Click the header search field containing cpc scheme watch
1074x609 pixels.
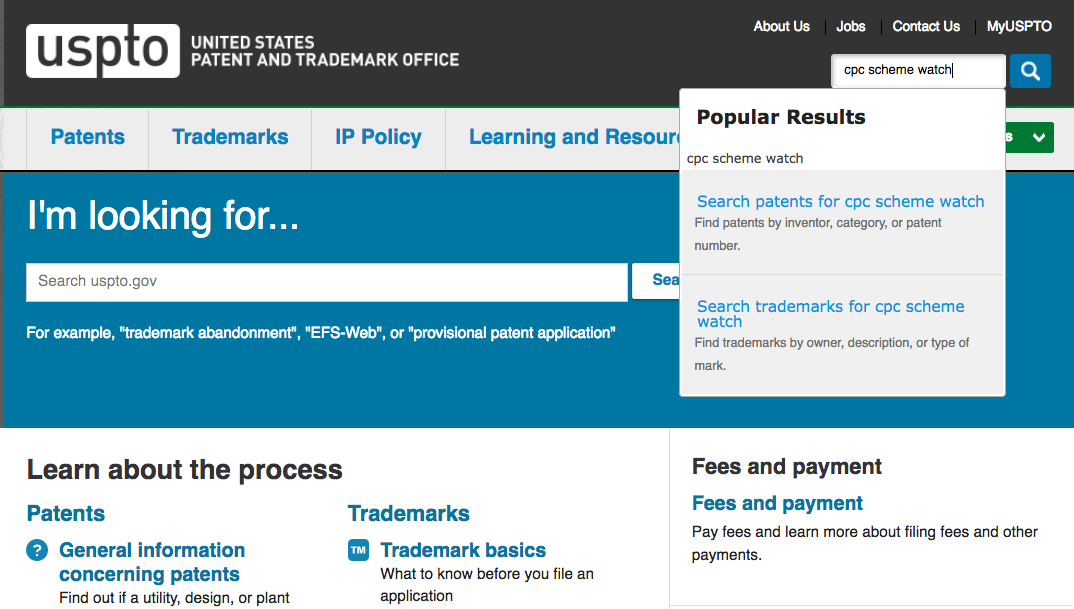[917, 71]
